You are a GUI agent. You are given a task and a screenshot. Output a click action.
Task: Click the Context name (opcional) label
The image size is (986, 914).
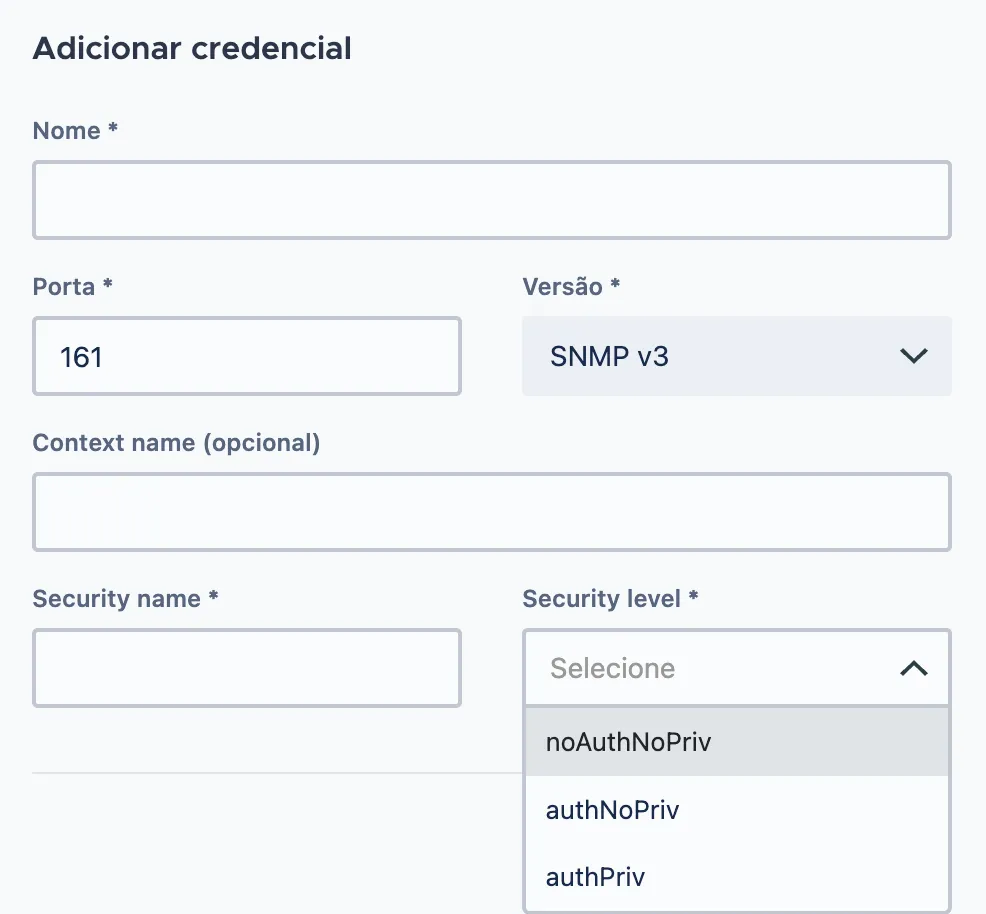click(x=176, y=443)
